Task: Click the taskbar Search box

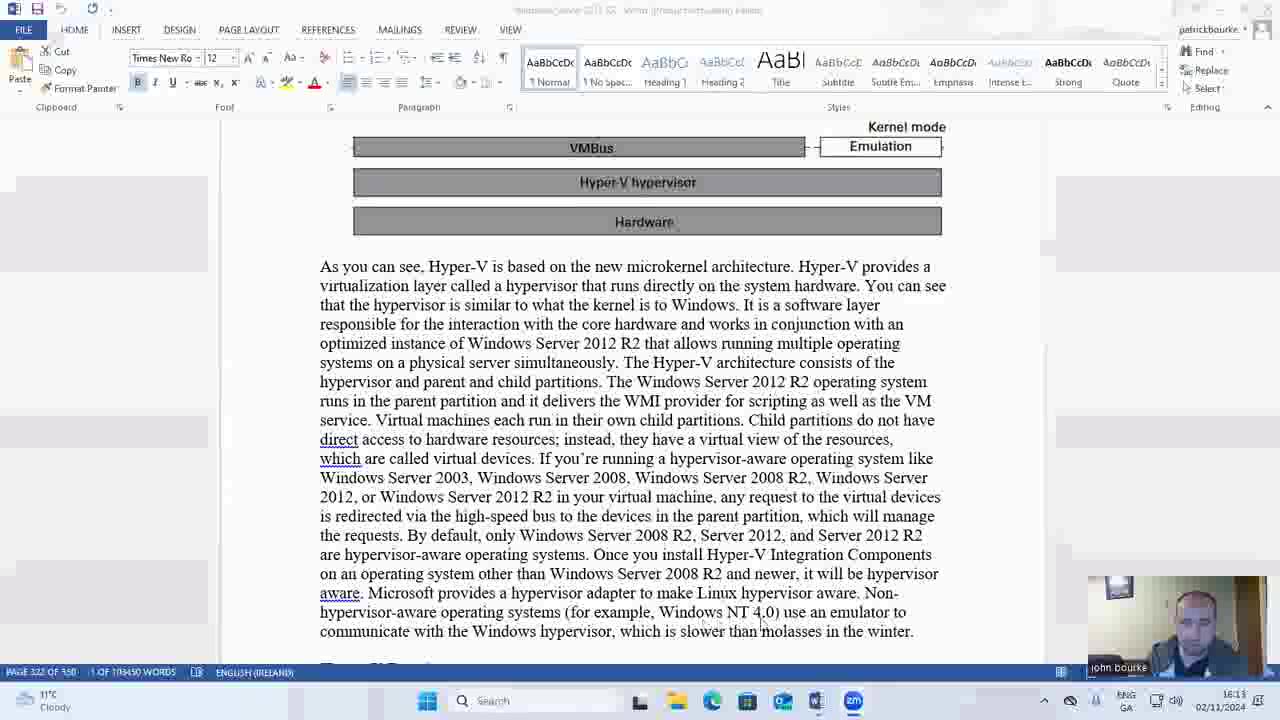Action: (536, 701)
